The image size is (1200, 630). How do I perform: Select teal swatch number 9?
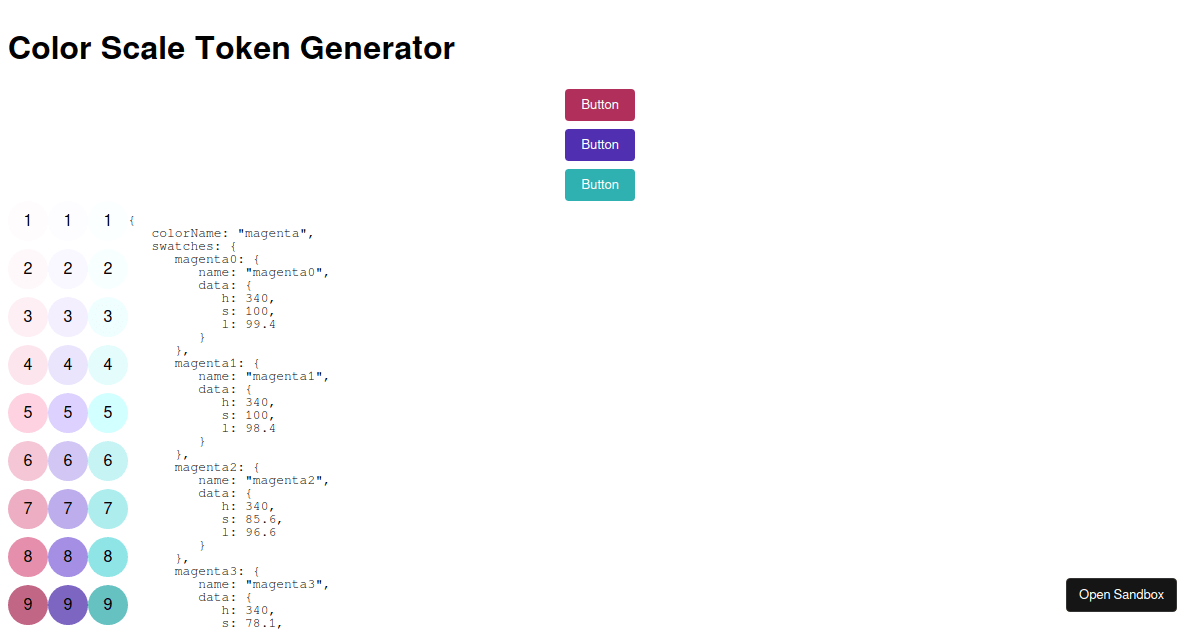(x=107, y=604)
